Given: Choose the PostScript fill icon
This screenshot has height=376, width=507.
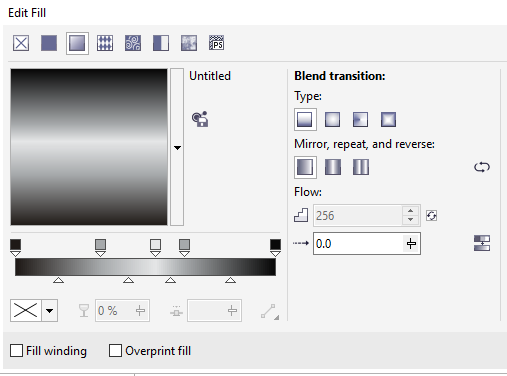Looking at the screenshot, I should point(217,43).
